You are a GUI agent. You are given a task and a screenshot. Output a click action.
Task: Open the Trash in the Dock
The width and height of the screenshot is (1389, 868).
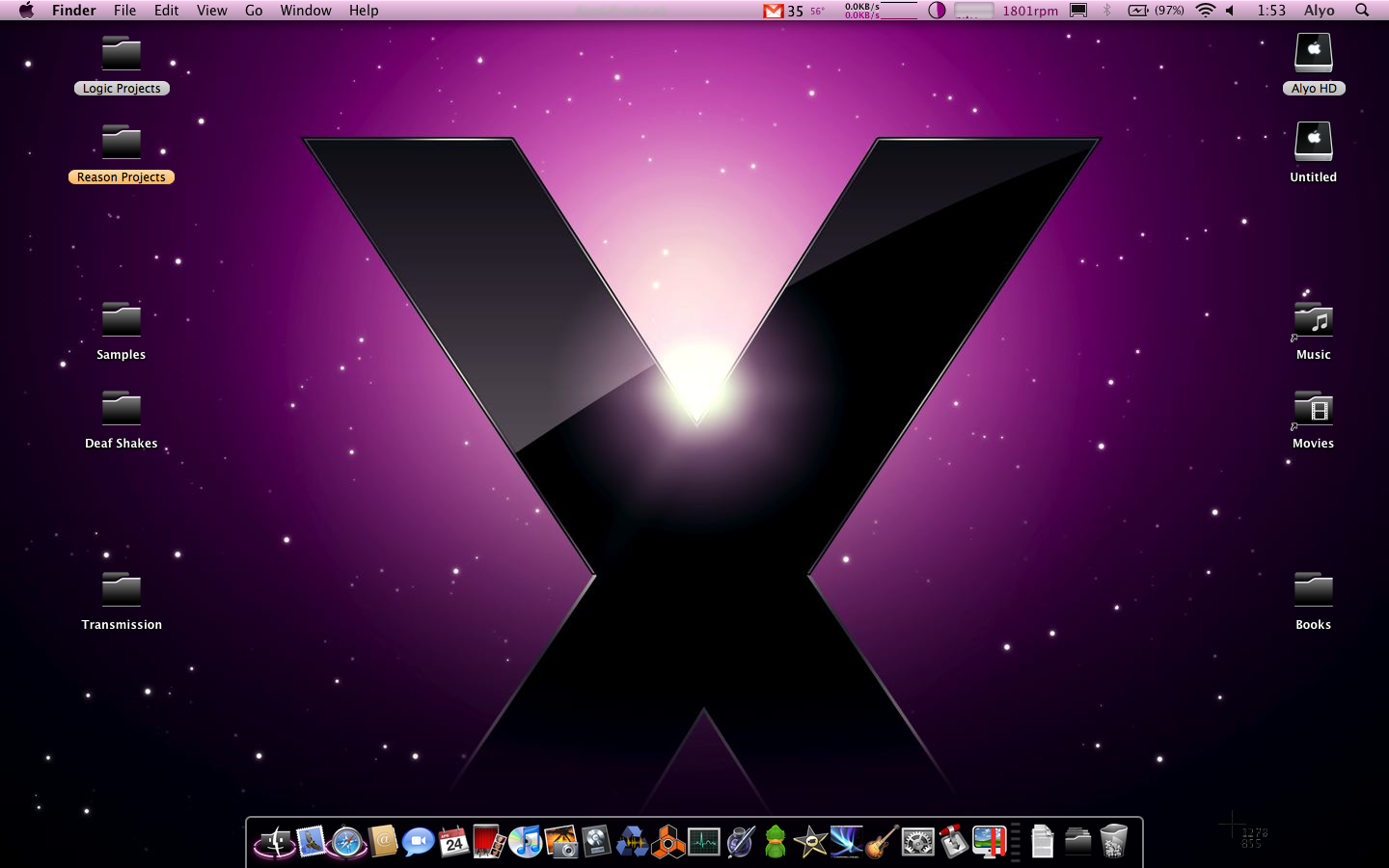[x=1113, y=842]
